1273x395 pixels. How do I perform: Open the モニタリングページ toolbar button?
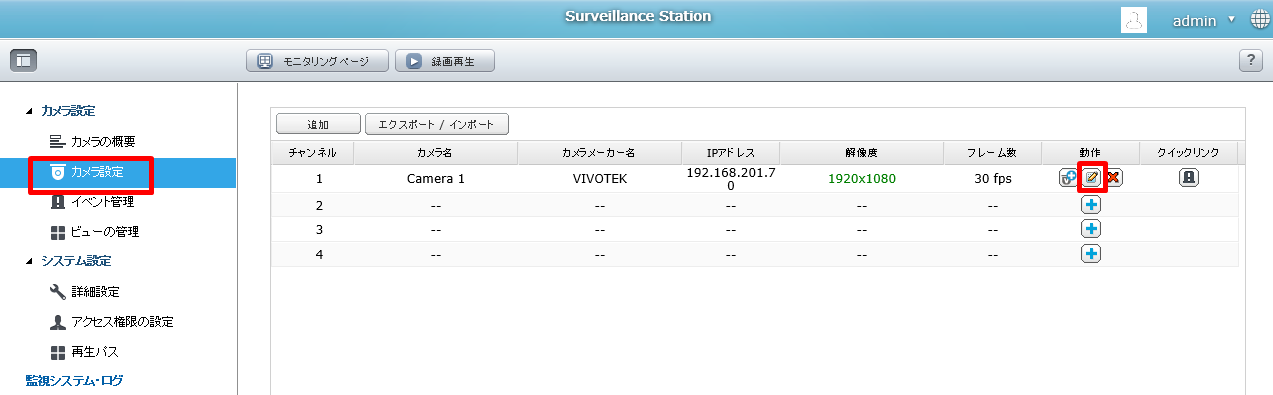pos(317,61)
